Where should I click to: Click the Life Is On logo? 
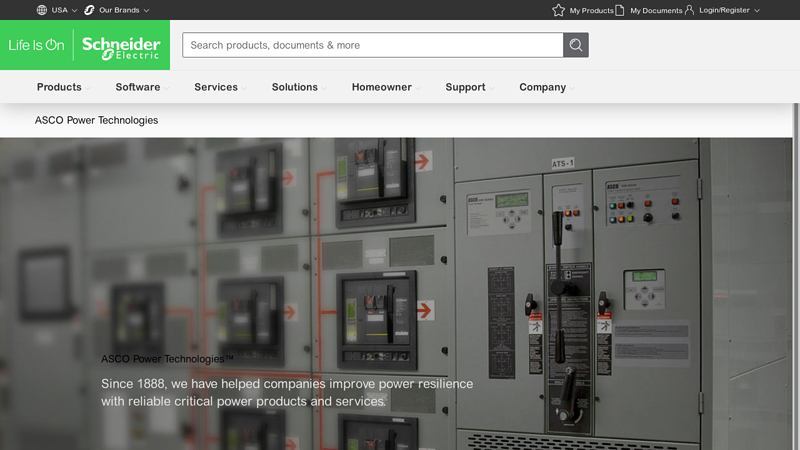pyautogui.click(x=36, y=45)
